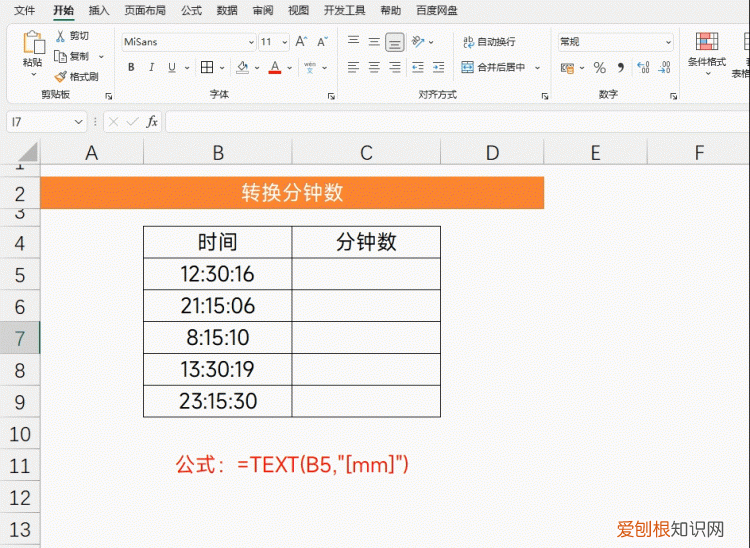The width and height of the screenshot is (750, 548).
Task: Increase font size with larger A
Action: coord(301,42)
